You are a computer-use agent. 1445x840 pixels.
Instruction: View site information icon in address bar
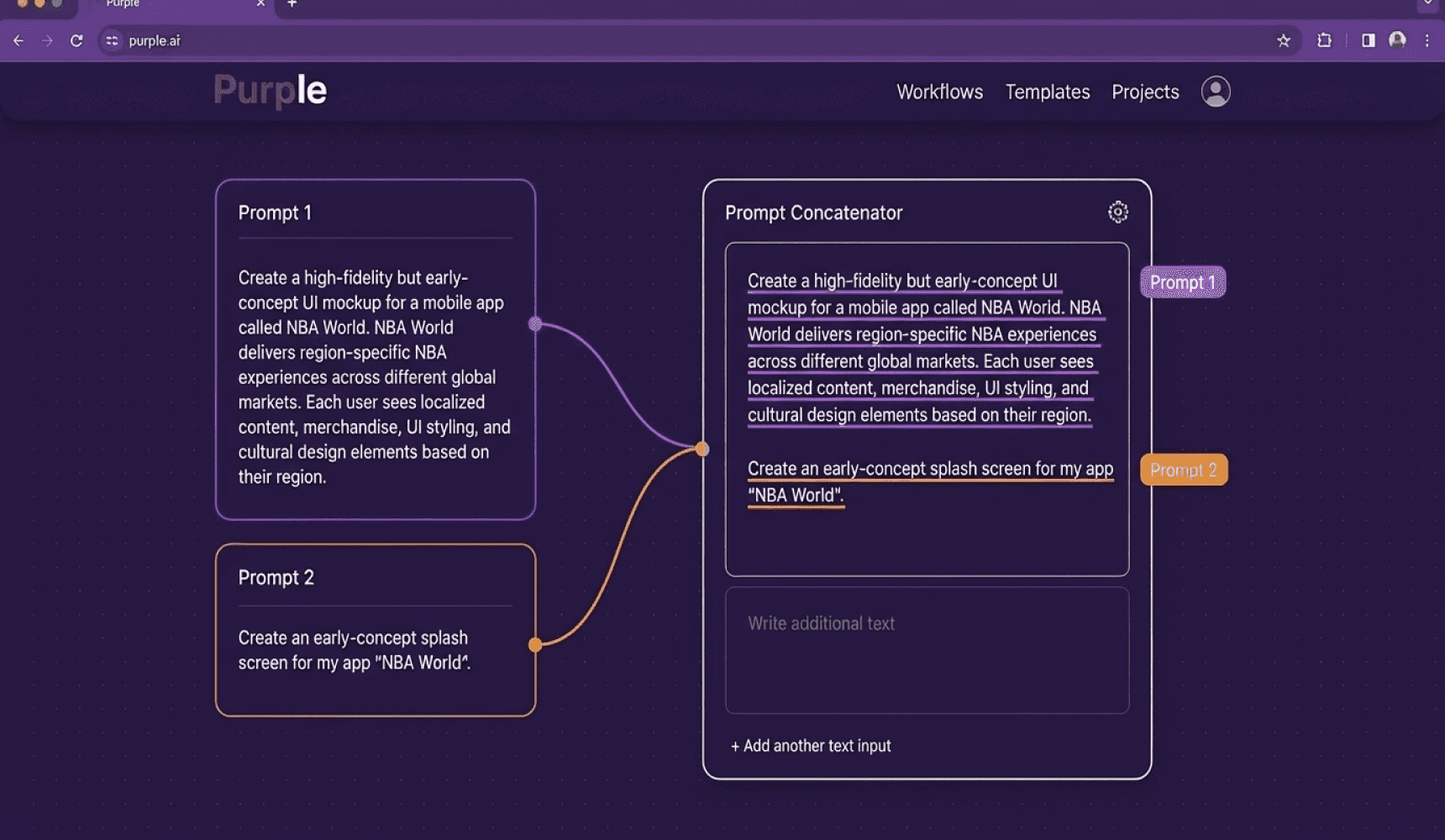[x=112, y=40]
